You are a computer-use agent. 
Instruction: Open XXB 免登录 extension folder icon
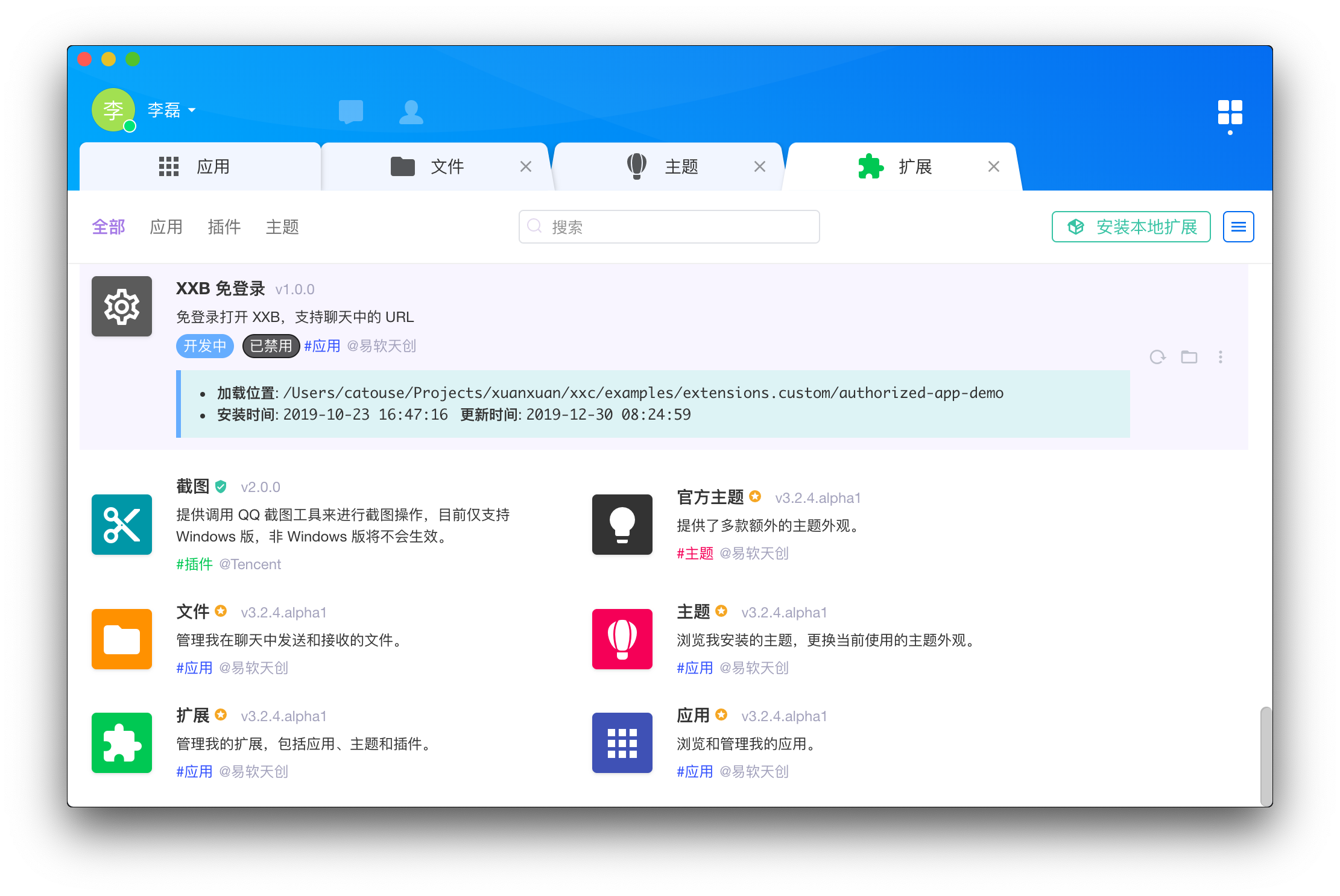point(1189,357)
